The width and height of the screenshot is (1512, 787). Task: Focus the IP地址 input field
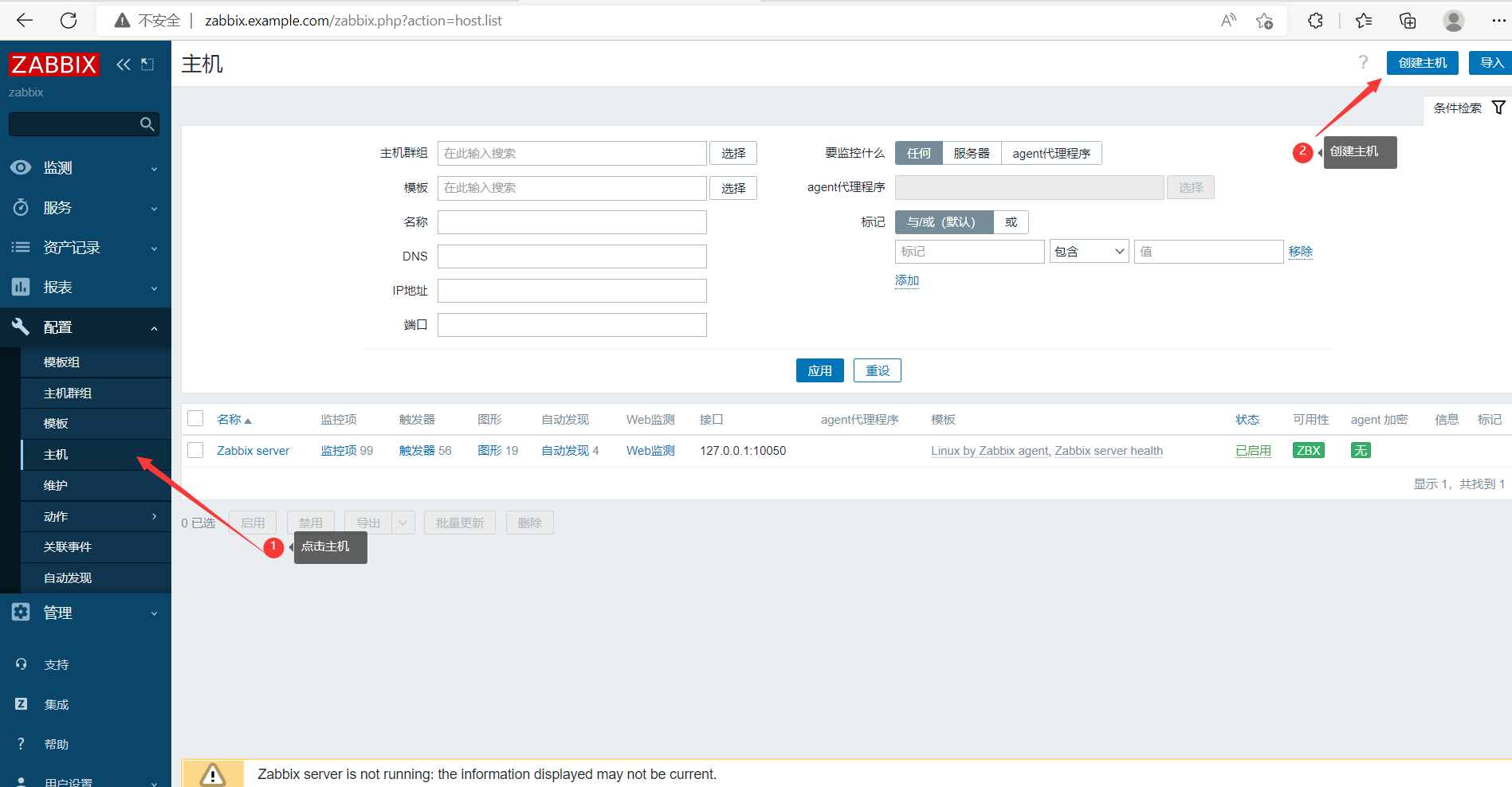572,291
